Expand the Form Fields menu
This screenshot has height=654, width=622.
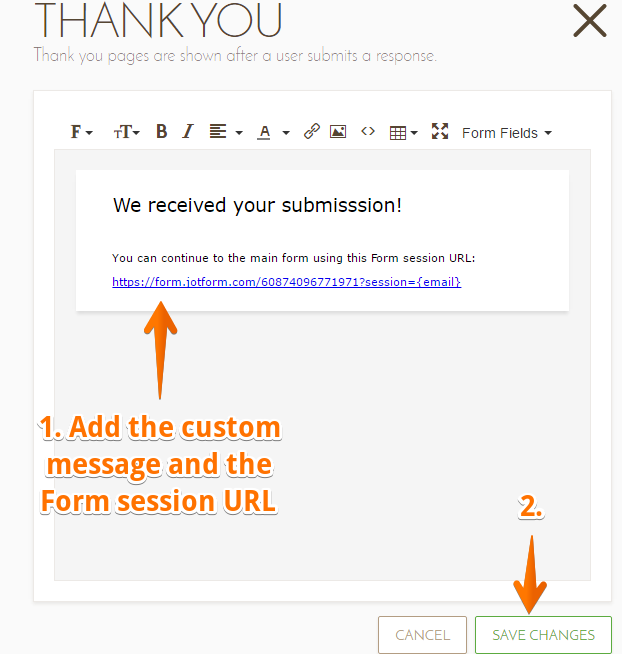[x=506, y=133]
